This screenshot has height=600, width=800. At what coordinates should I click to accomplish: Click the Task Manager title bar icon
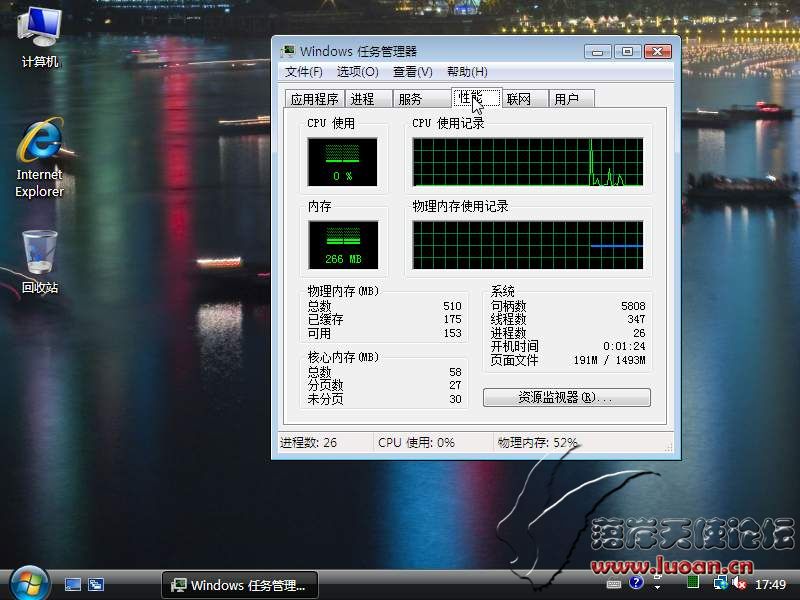289,51
